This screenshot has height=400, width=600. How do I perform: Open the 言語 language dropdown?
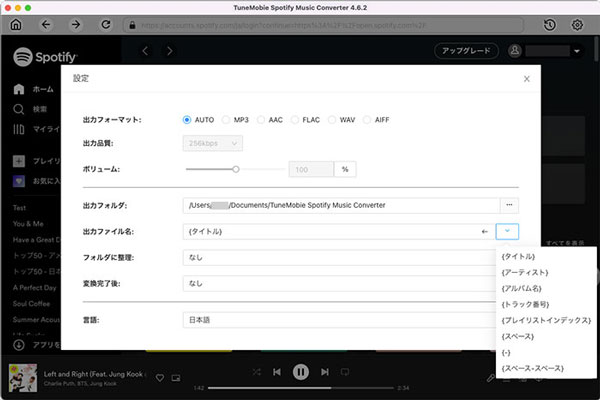pos(339,320)
